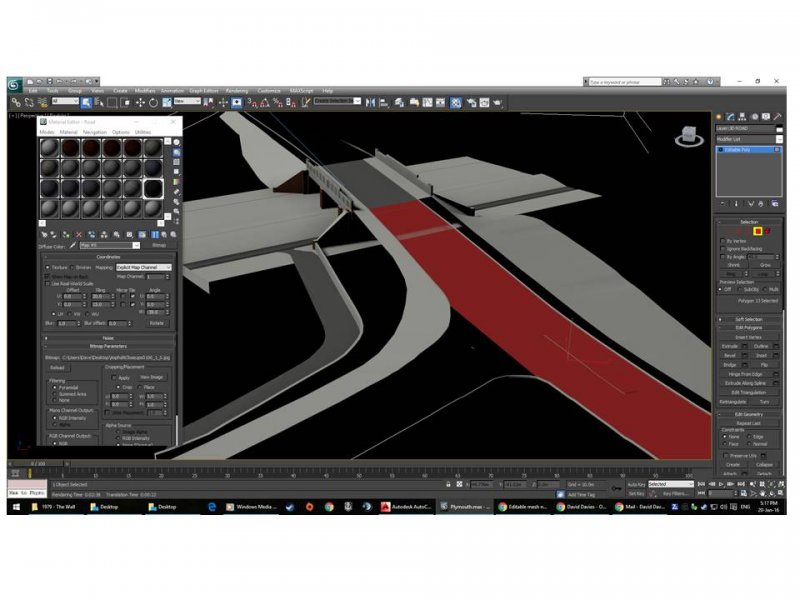Select the Pyramidal filtering radio button
Image resolution: width=800 pixels, height=600 pixels.
click(x=54, y=385)
